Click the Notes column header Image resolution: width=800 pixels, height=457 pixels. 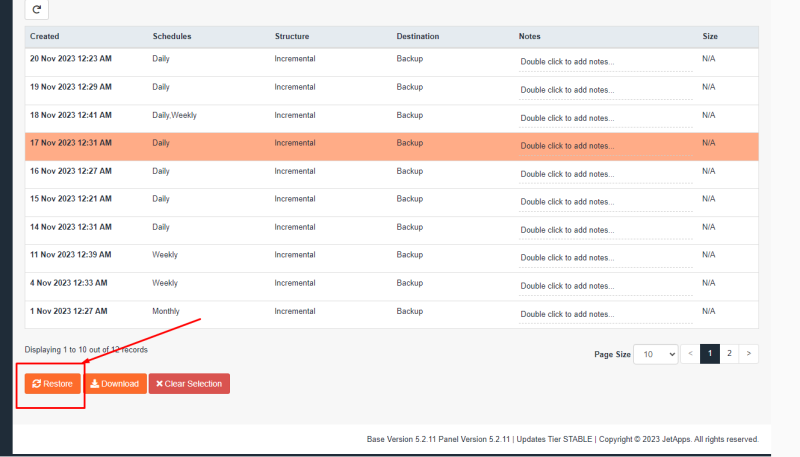(530, 36)
